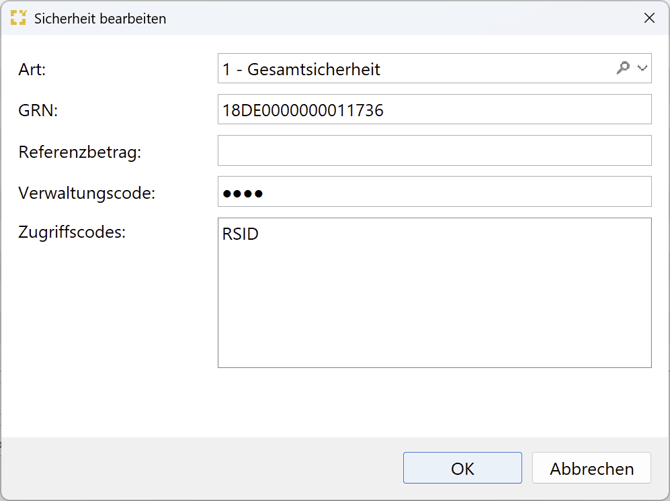The width and height of the screenshot is (670, 501).
Task: Select the '1 - Gesamtsicherheit' combo box text
Action: (301, 69)
